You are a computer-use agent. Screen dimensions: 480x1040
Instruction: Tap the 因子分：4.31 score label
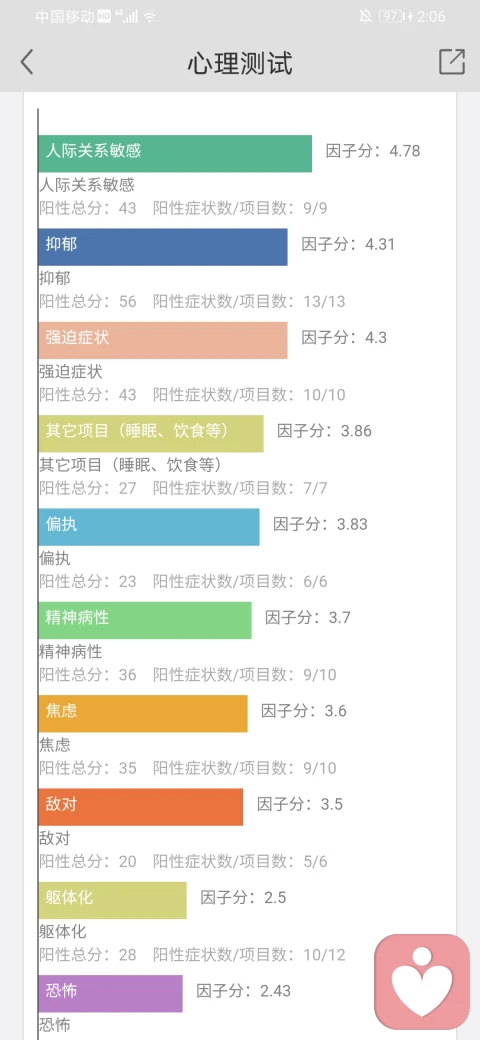click(348, 244)
